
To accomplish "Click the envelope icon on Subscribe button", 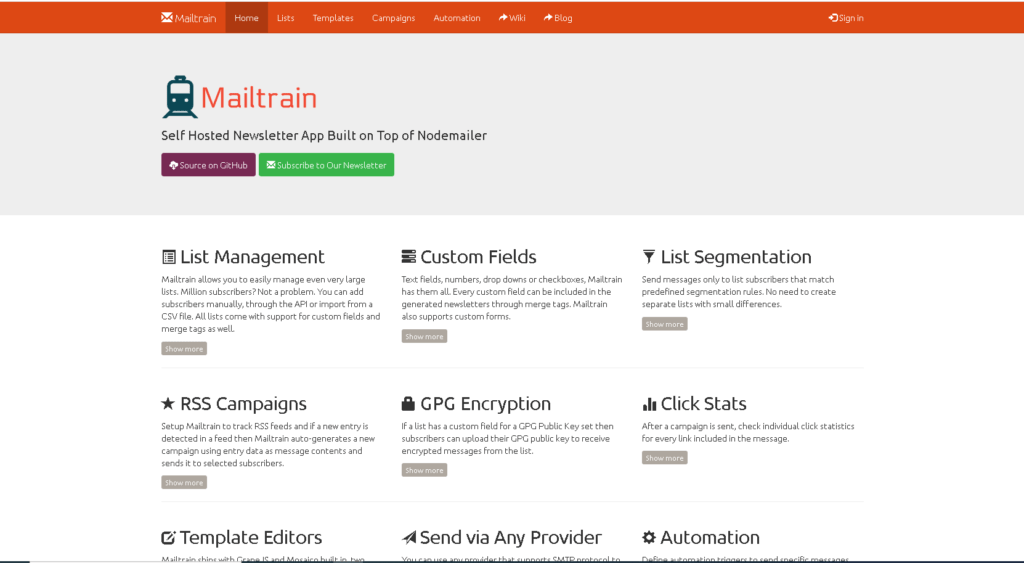I will click(x=271, y=165).
